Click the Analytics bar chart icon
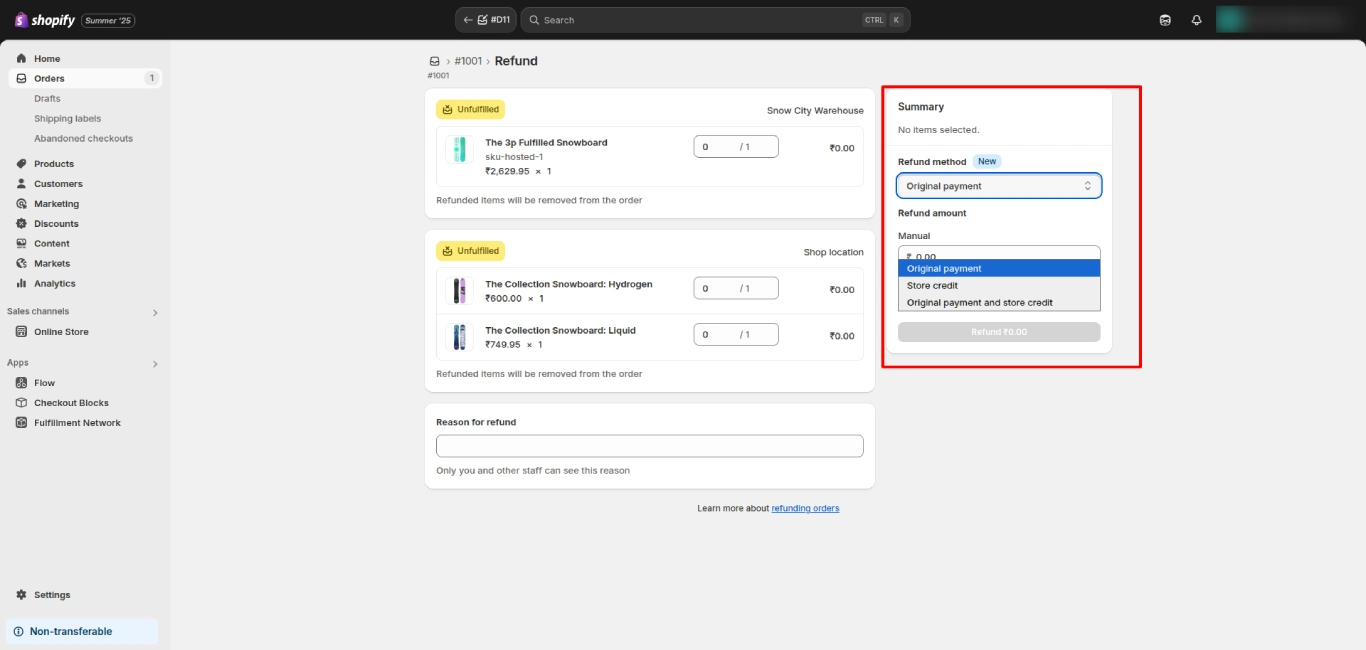The image size is (1366, 650). click(21, 284)
